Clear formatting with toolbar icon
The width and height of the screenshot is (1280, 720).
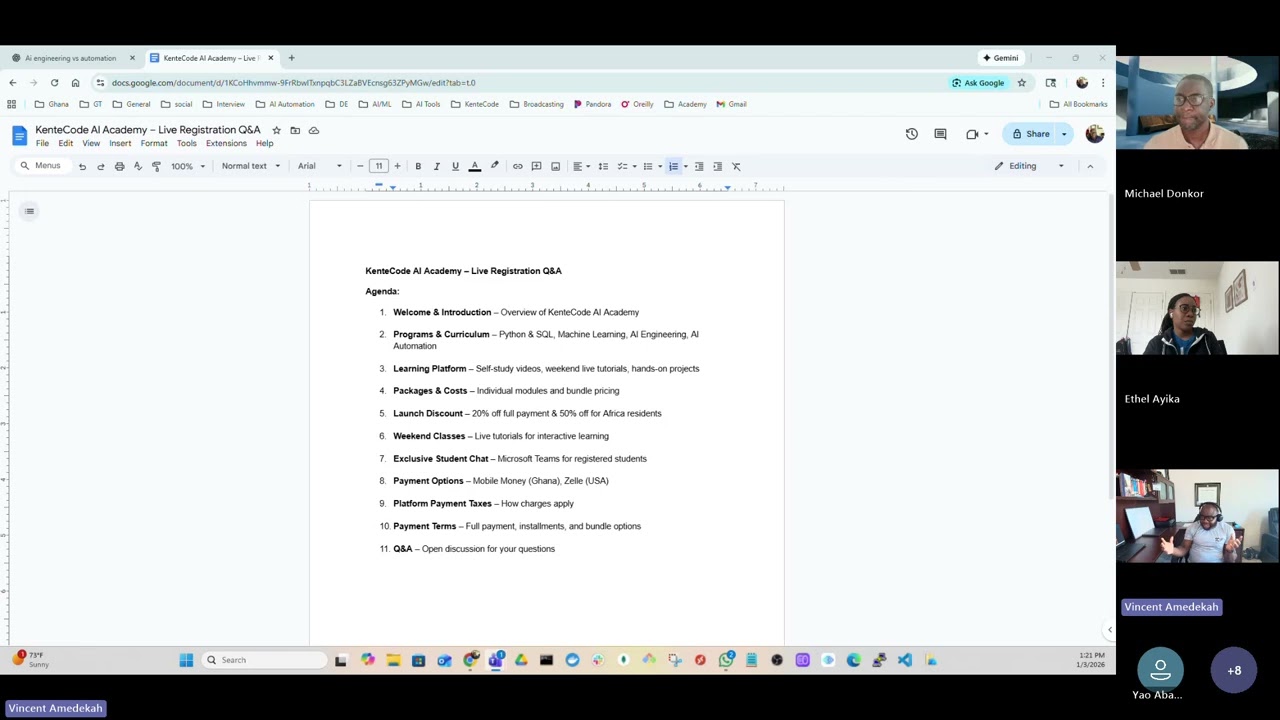[736, 166]
